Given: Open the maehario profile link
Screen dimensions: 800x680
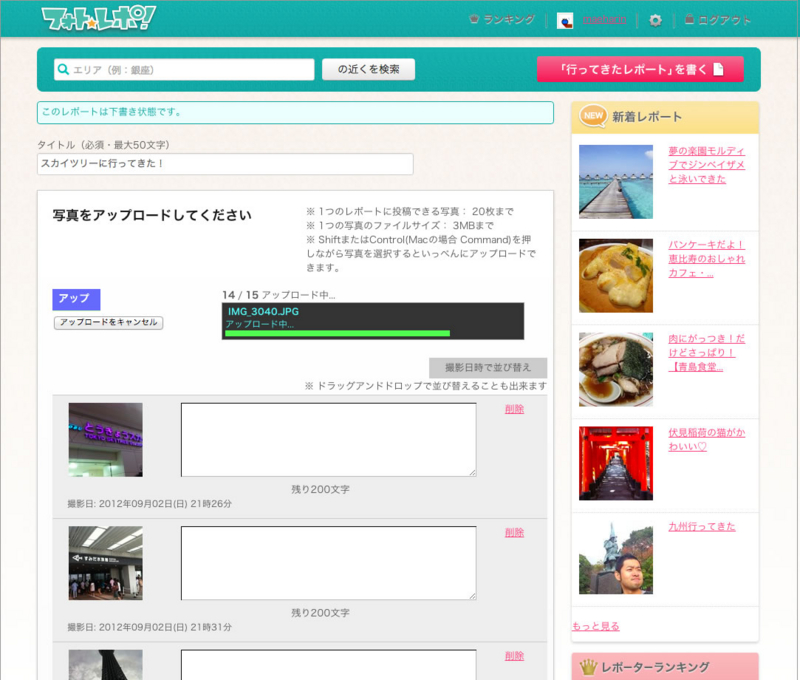Looking at the screenshot, I should (604, 20).
